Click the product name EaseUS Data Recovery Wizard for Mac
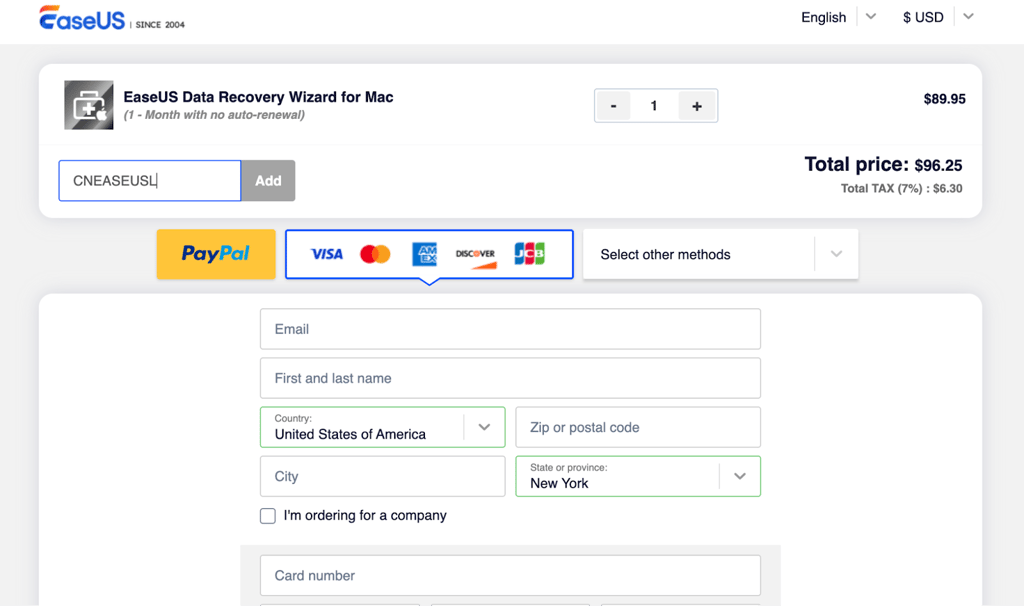 click(259, 97)
